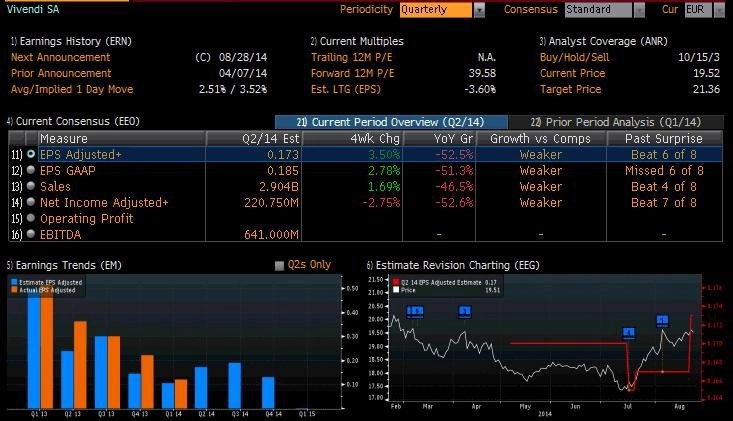
Task: Click the Q2/14 Est column header
Action: click(x=254, y=139)
